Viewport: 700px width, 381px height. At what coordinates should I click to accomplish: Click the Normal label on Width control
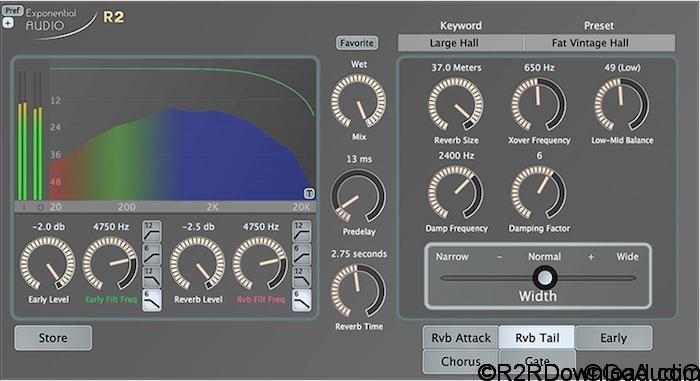(544, 257)
